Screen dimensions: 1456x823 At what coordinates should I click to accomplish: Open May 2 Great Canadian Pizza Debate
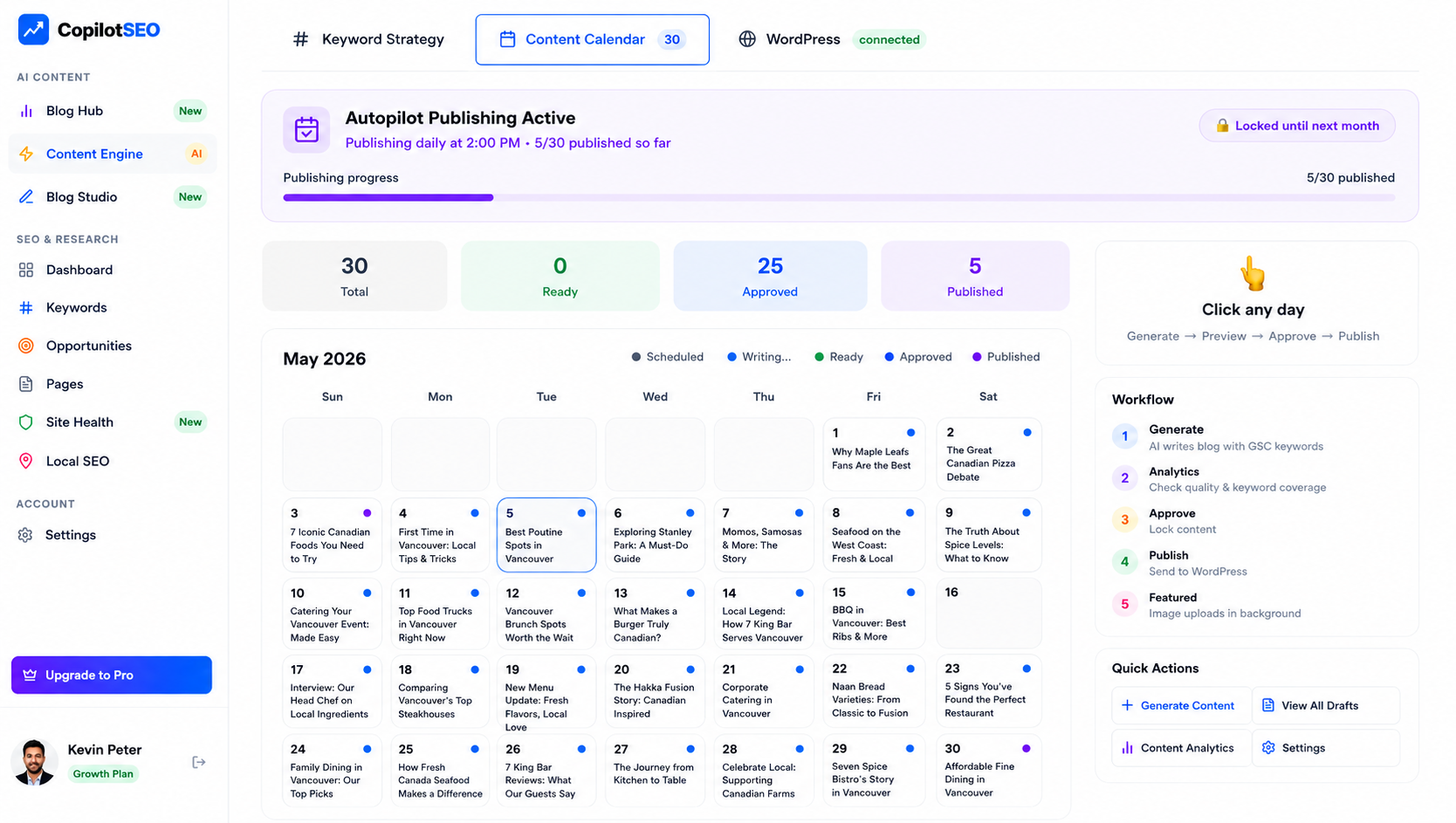point(988,455)
